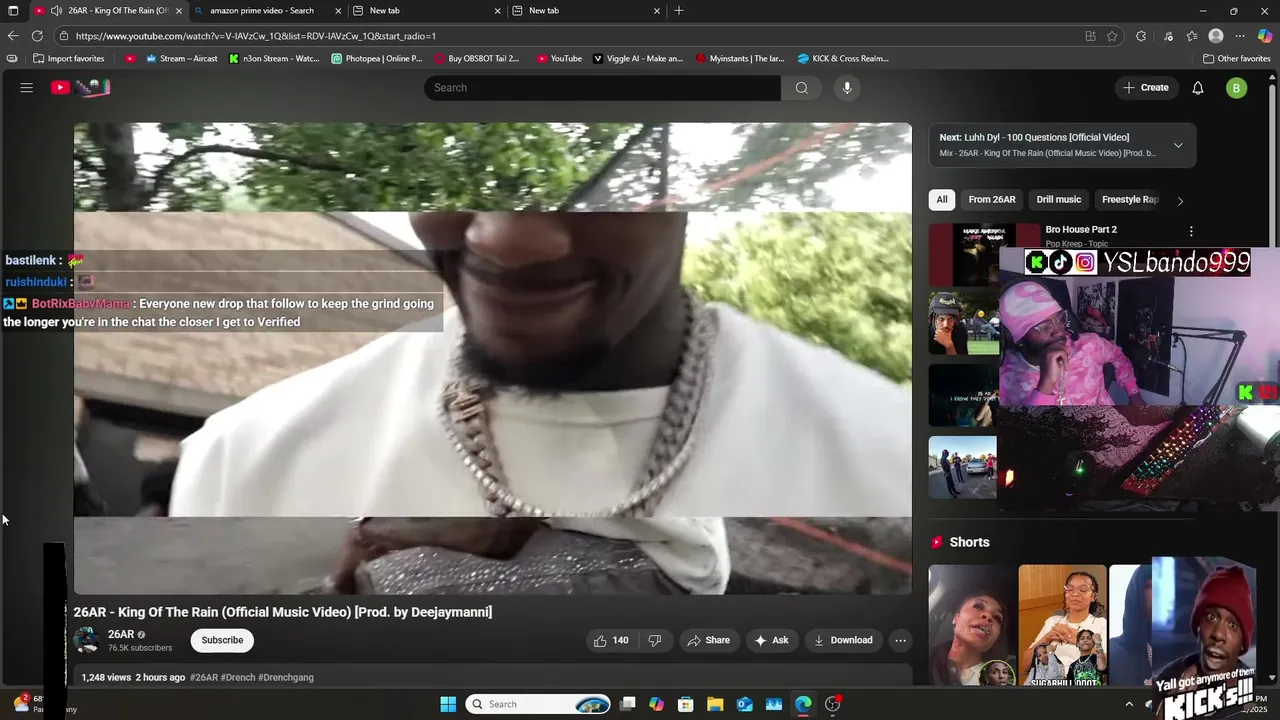This screenshot has width=1280, height=720.
Task: Open KICK & Cross Realm bookmark
Action: click(842, 59)
